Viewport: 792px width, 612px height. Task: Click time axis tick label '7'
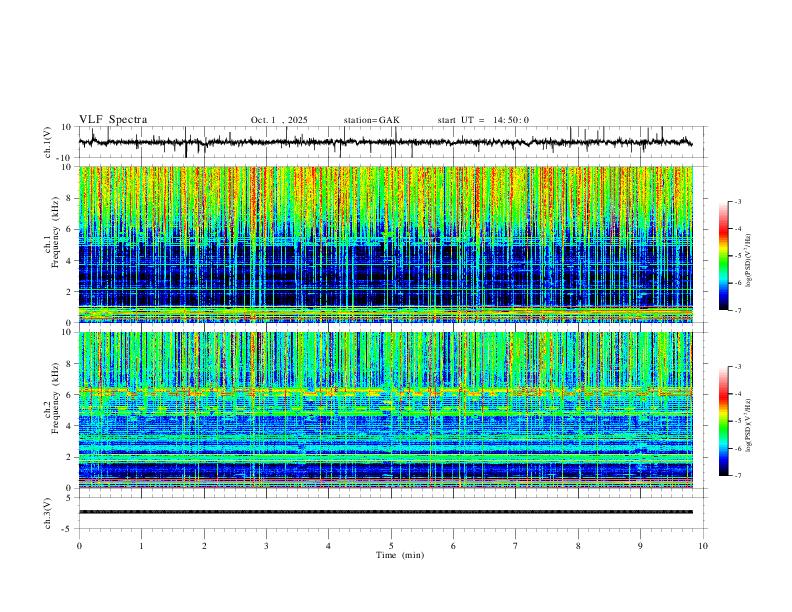coord(516,546)
